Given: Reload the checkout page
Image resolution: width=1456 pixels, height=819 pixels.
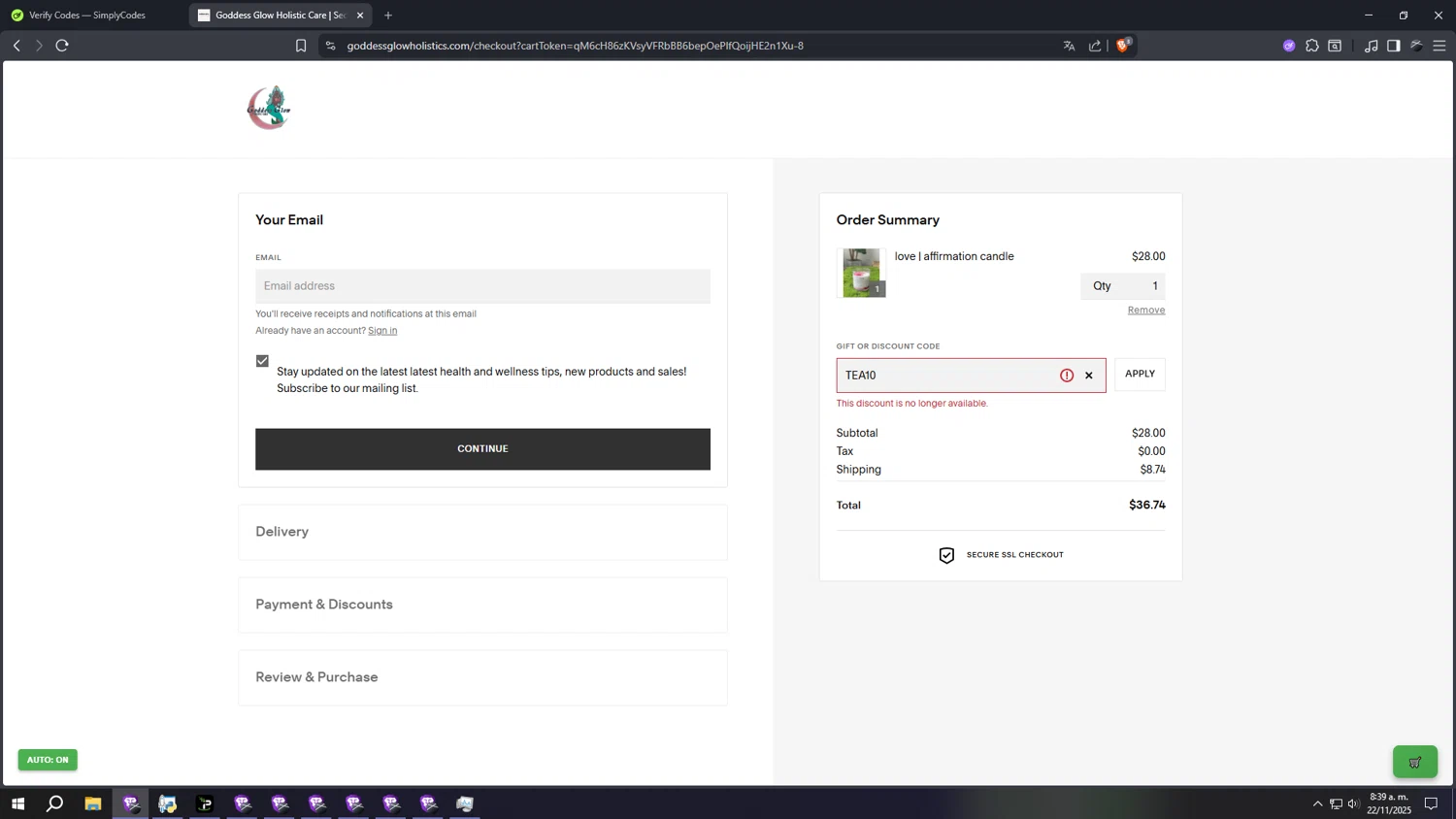Looking at the screenshot, I should [62, 46].
